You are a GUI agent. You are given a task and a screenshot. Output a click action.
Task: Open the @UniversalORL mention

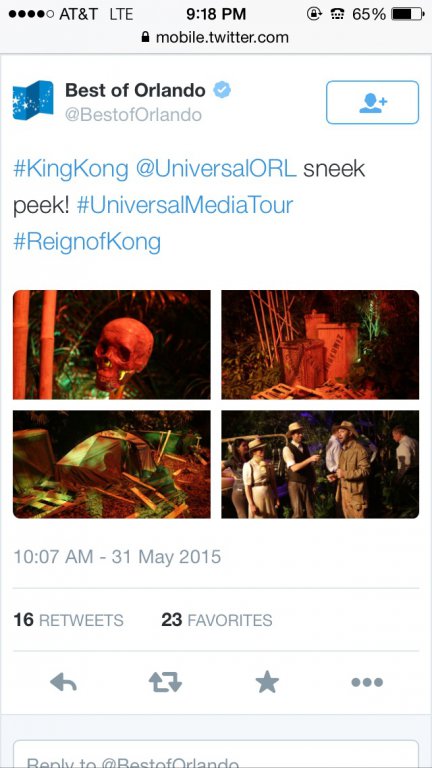(x=216, y=169)
